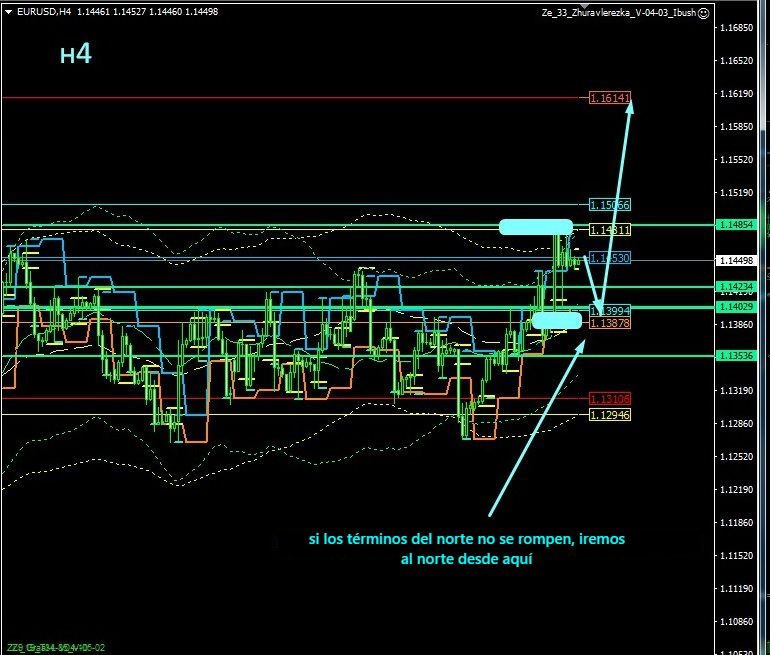Click the gray chart shift triangle marker at top
Image resolution: width=770 pixels, height=655 pixels.
tap(584, 5)
